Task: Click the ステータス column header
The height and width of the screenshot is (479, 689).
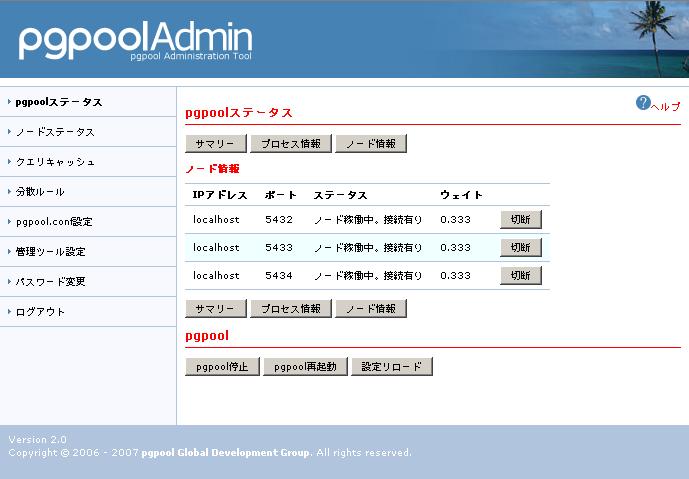Action: [341, 195]
